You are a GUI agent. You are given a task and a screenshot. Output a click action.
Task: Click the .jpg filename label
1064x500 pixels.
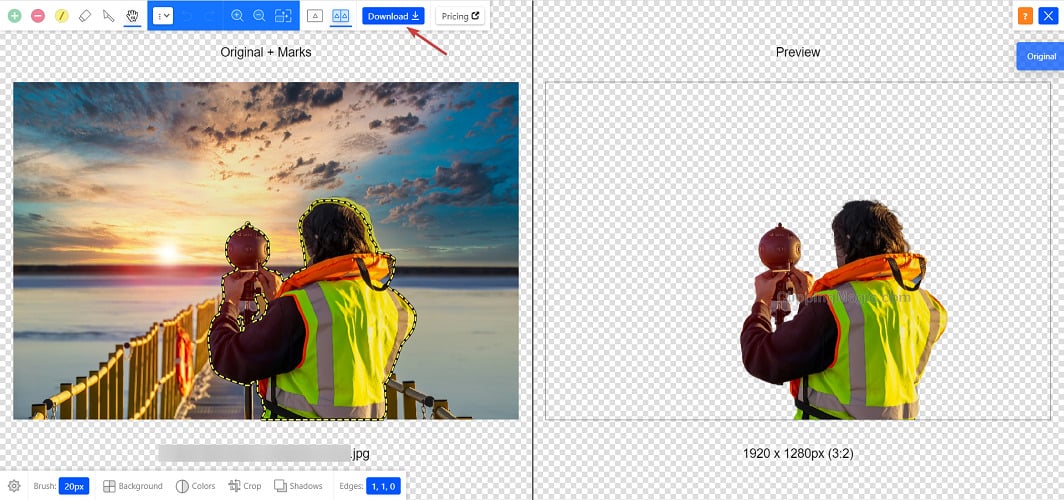[x=265, y=453]
